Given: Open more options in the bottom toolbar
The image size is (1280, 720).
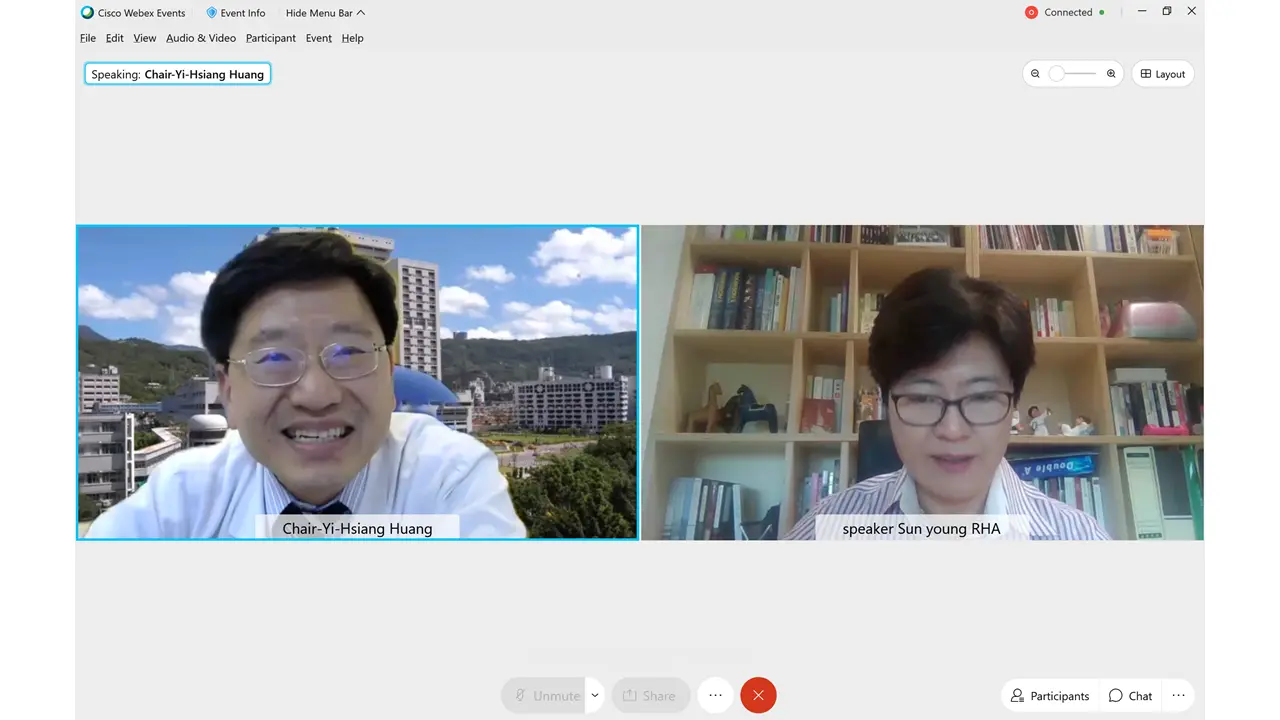Looking at the screenshot, I should tap(715, 695).
